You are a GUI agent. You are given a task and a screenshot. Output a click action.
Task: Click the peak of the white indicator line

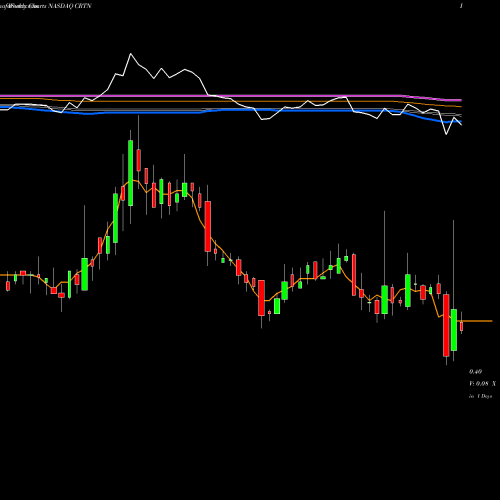130,53
